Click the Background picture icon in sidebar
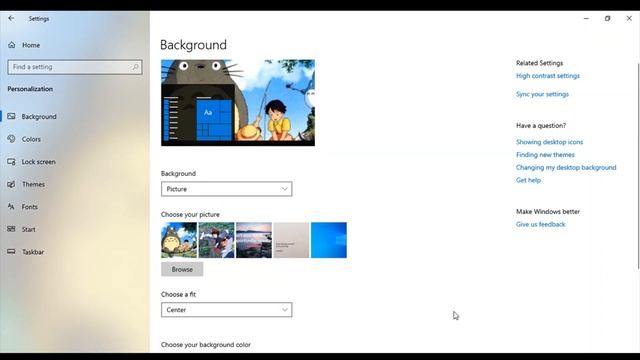640x360 pixels. click(11, 116)
